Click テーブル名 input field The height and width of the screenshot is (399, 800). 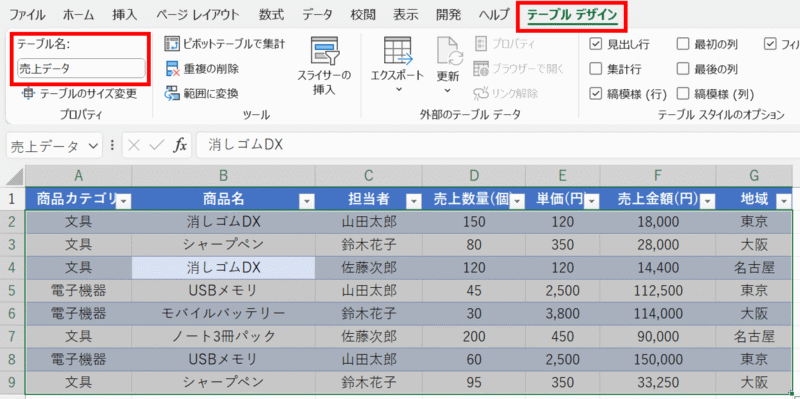tap(81, 69)
